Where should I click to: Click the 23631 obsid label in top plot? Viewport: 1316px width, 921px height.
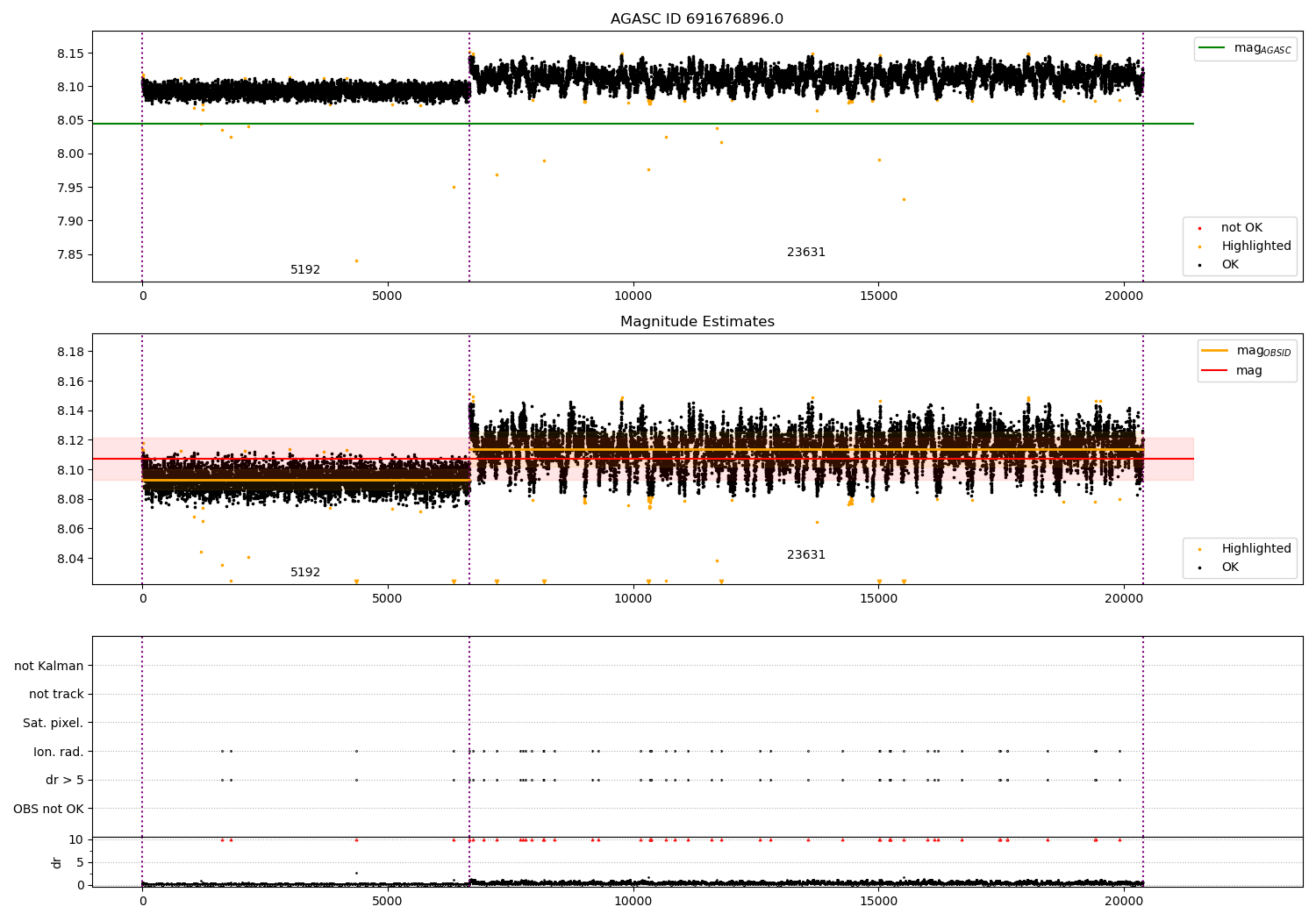pos(806,253)
